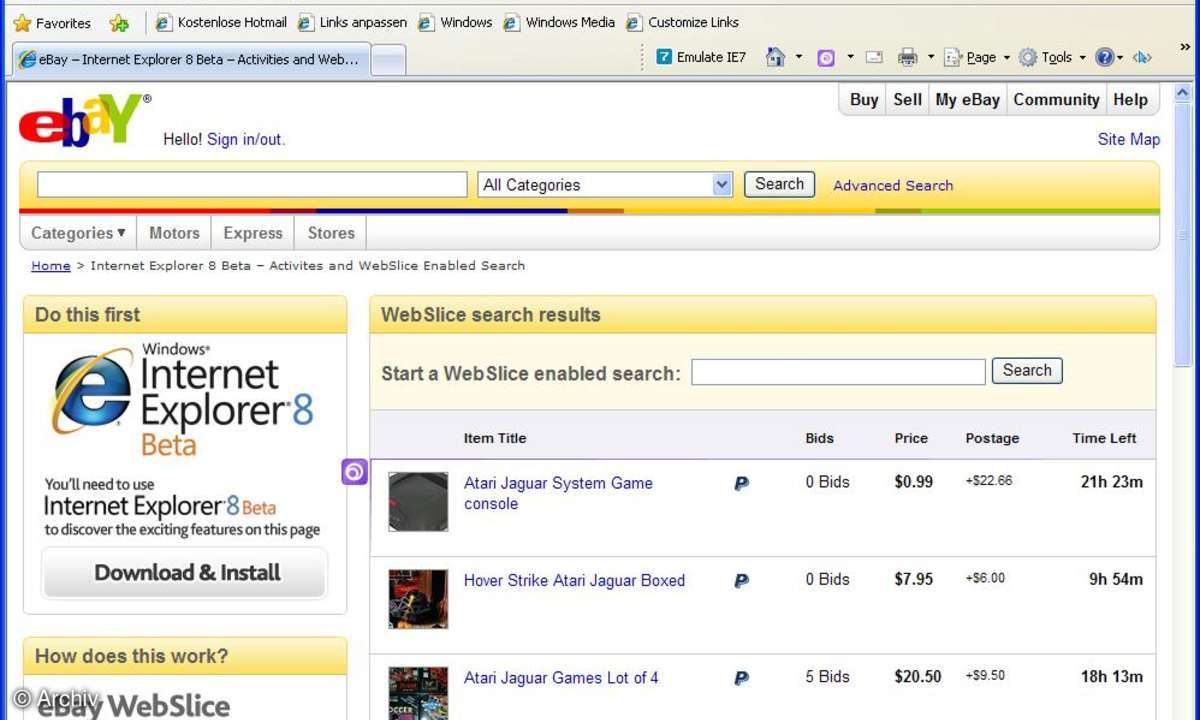Image resolution: width=1200 pixels, height=720 pixels.
Task: Open the Windows Media favorite link
Action: tap(559, 22)
